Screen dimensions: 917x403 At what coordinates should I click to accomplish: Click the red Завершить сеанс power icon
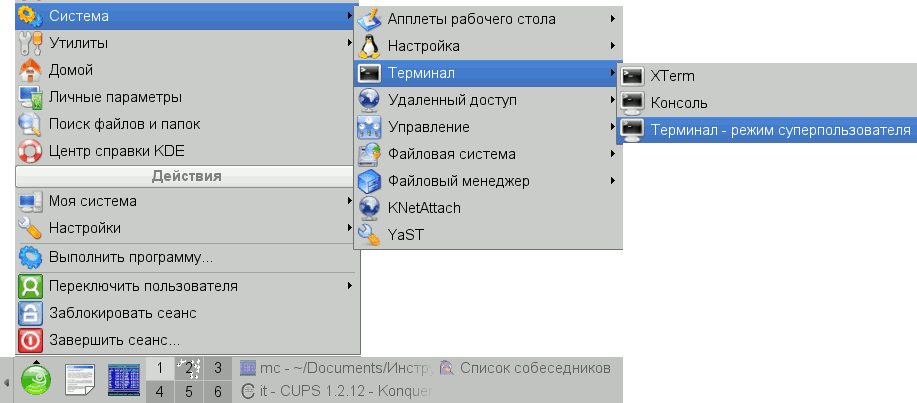30,340
